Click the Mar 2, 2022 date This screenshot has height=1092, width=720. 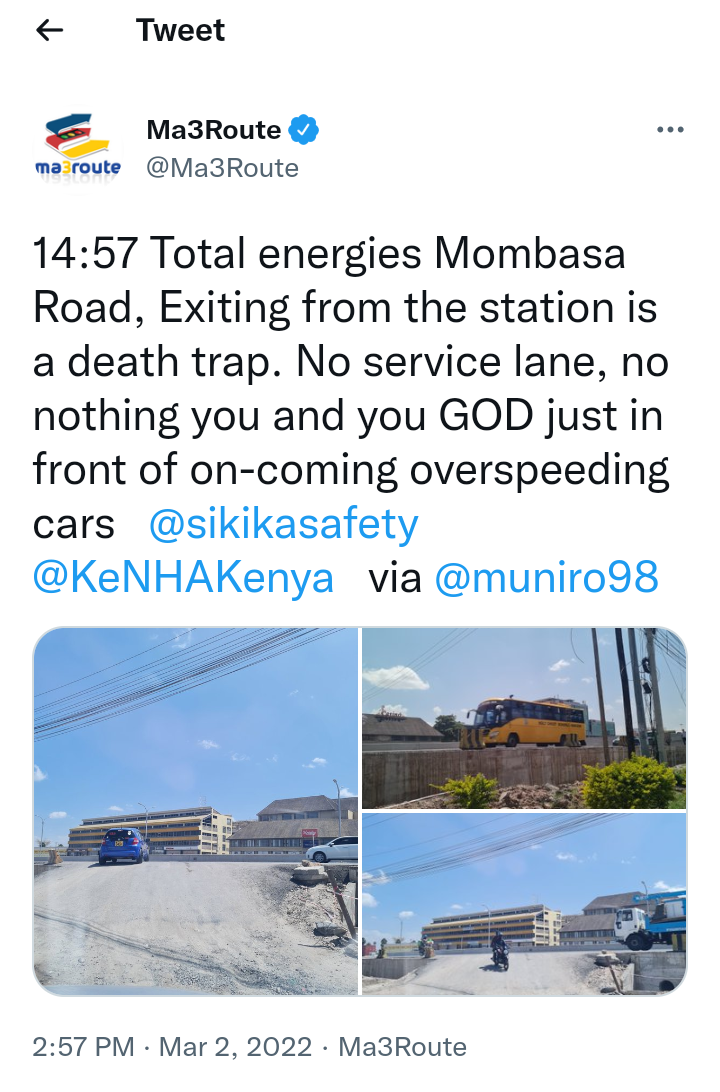235,1047
